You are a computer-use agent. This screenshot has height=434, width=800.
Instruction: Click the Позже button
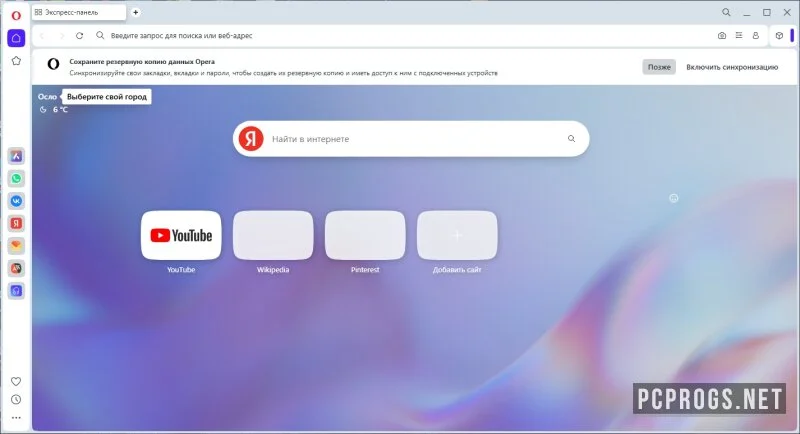coord(659,67)
